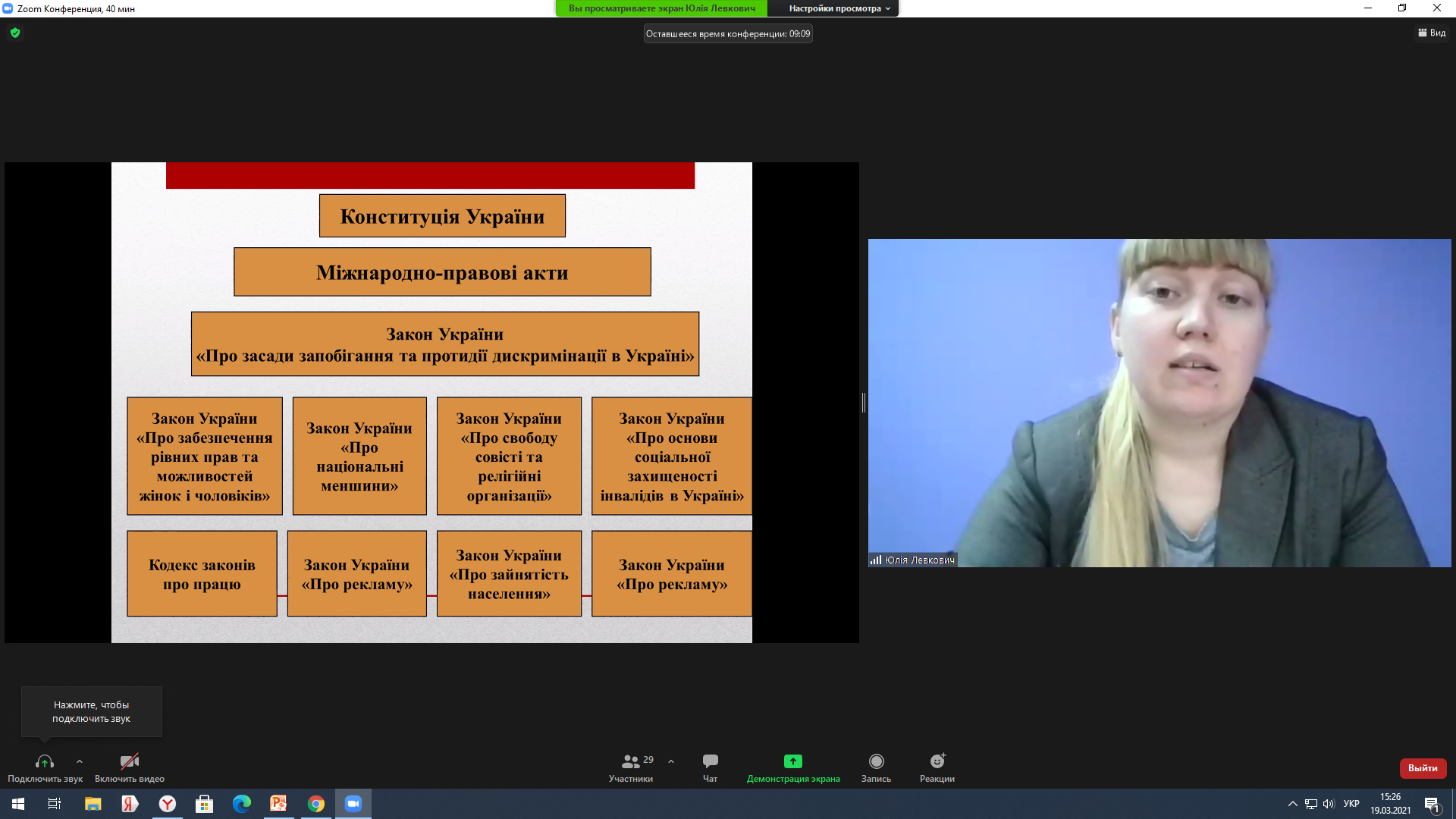The width and height of the screenshot is (1456, 819).
Task: Open the Reactions menu
Action: pyautogui.click(x=937, y=761)
